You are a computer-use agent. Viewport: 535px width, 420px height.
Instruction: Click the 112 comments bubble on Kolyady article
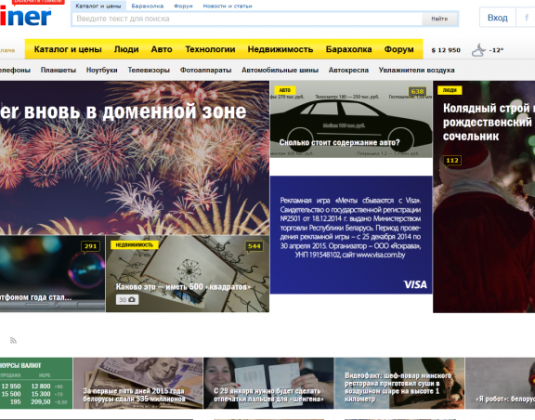[452, 160]
